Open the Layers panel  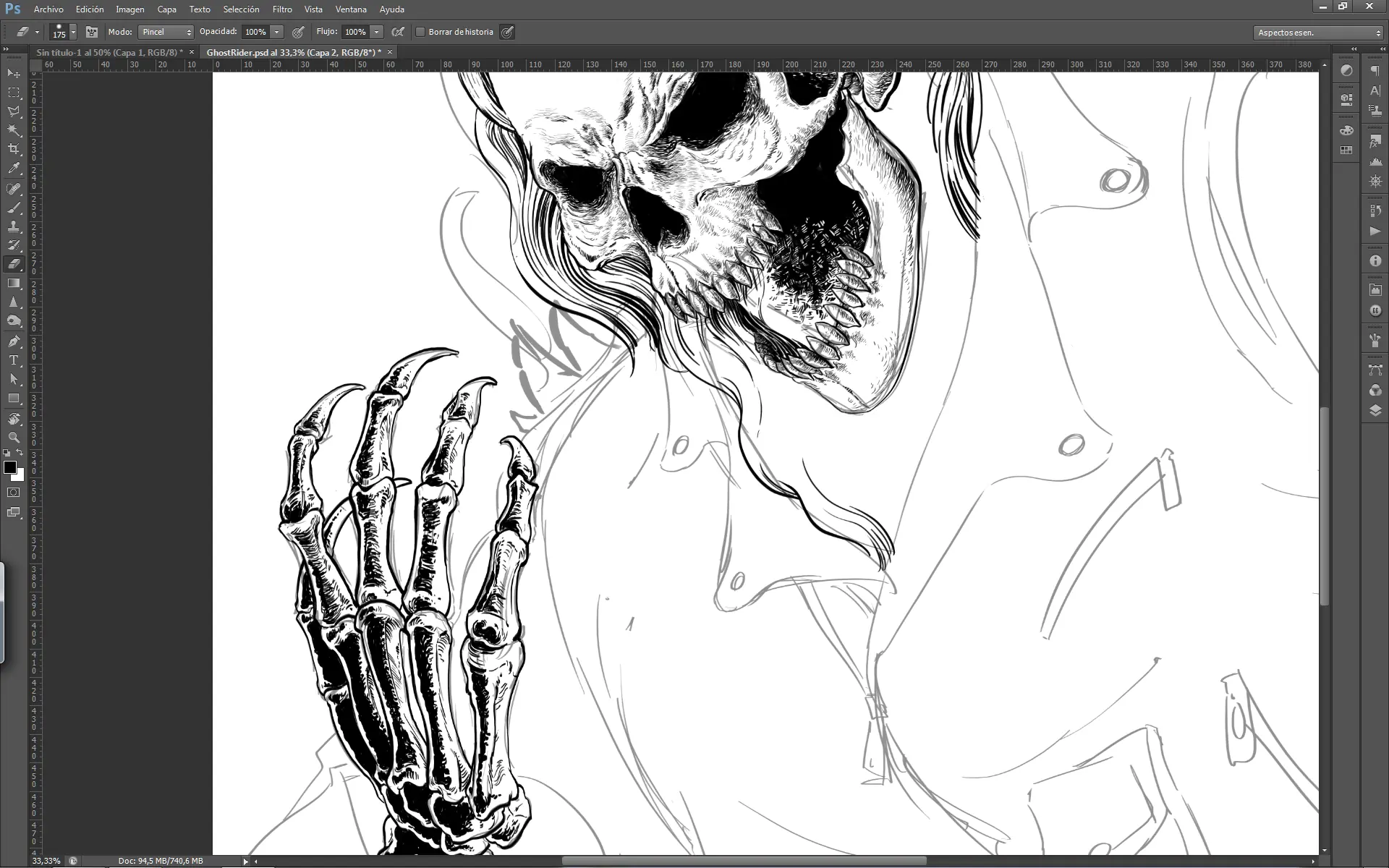pos(1375,410)
